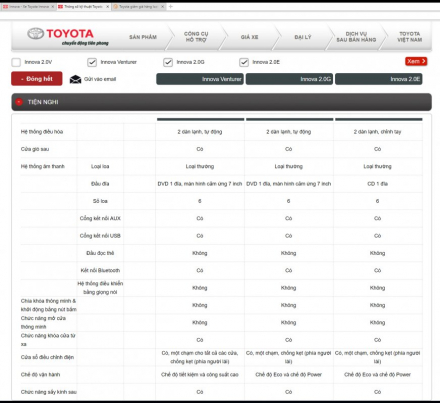440x403 pixels.
Task: Uncheck the Innova 2.0G checkbox
Action: (168, 62)
